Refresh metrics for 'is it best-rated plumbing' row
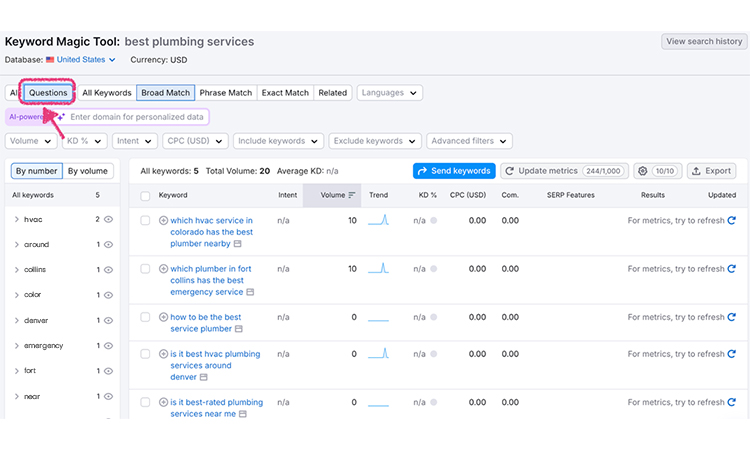This screenshot has height=450, width=750. point(731,402)
